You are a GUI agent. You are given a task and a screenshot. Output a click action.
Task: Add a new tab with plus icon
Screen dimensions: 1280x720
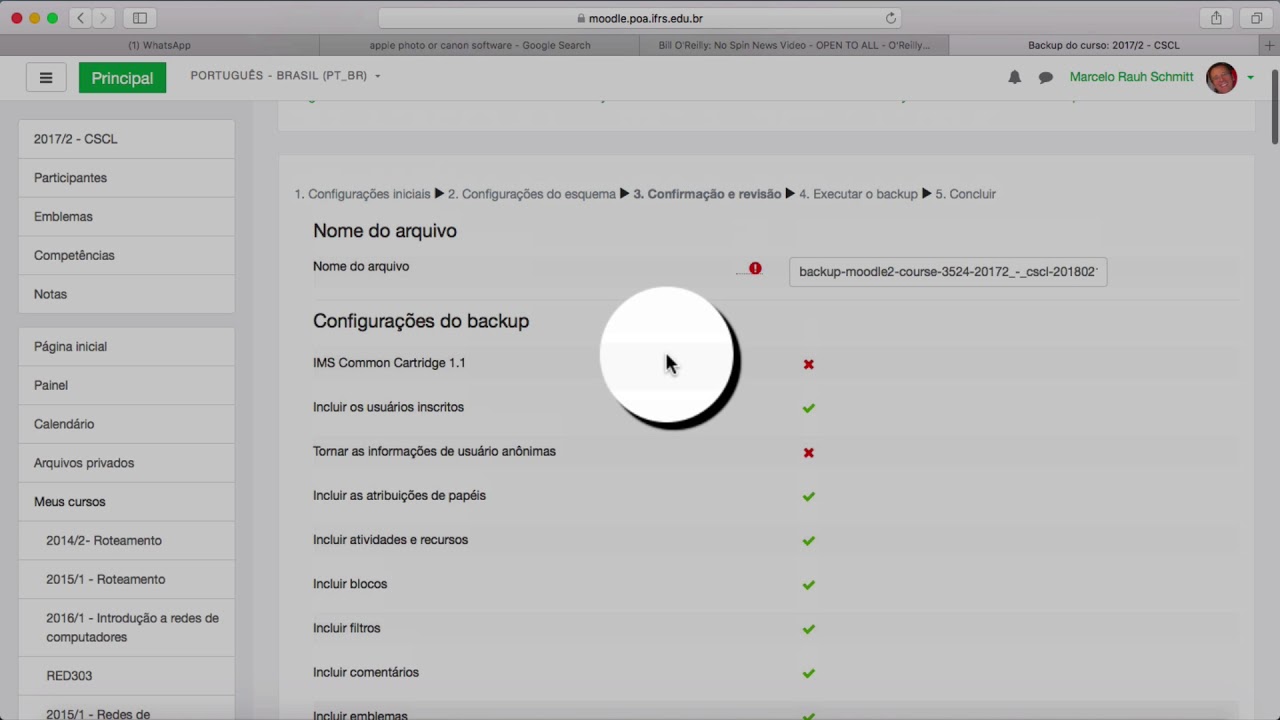click(1270, 45)
